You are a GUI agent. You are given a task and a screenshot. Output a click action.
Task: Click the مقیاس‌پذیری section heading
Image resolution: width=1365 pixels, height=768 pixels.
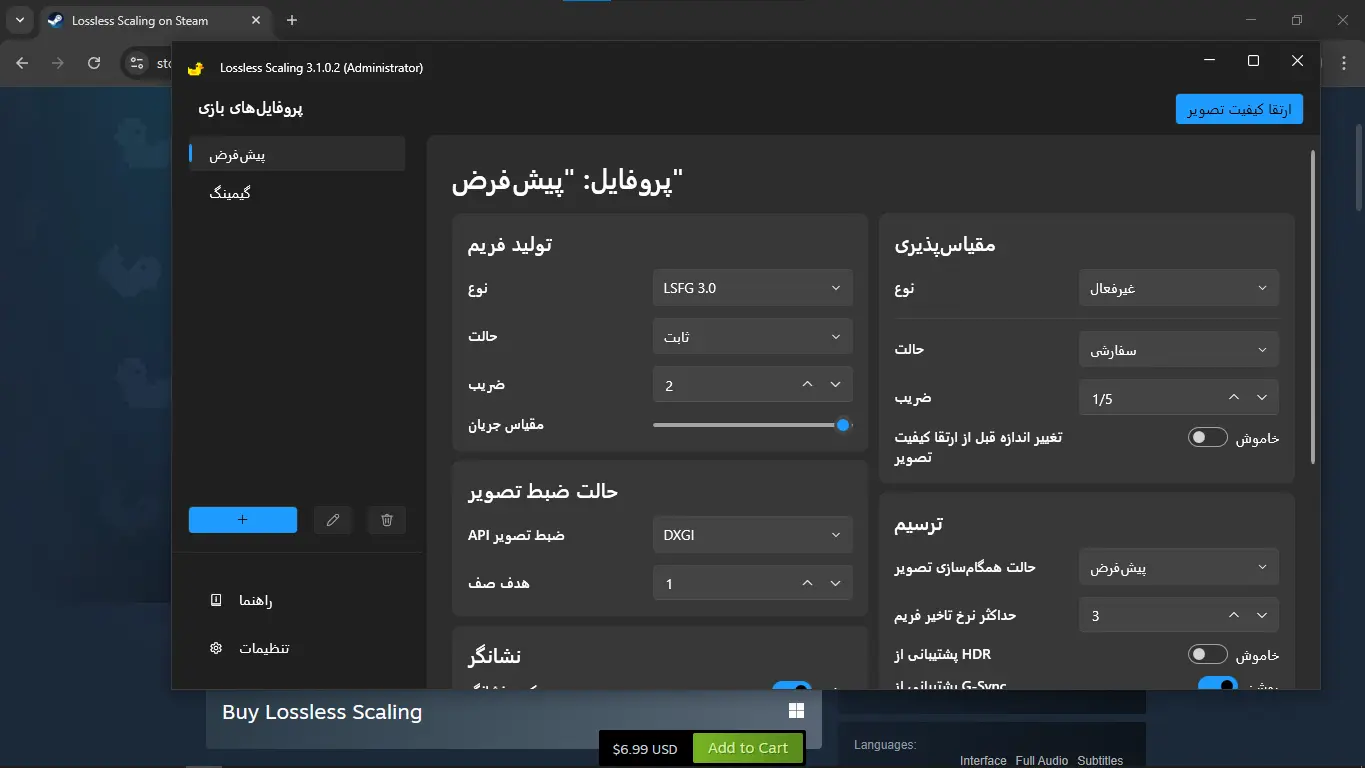945,245
